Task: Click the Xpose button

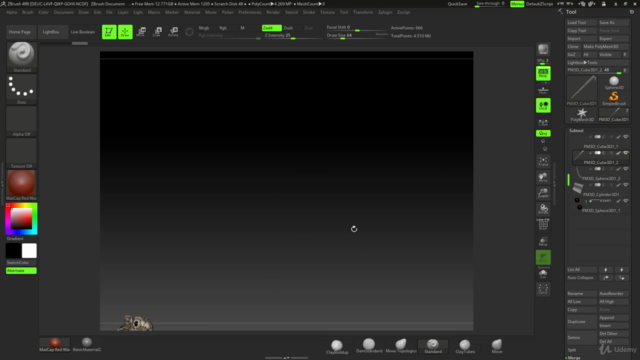Action: 543,289
